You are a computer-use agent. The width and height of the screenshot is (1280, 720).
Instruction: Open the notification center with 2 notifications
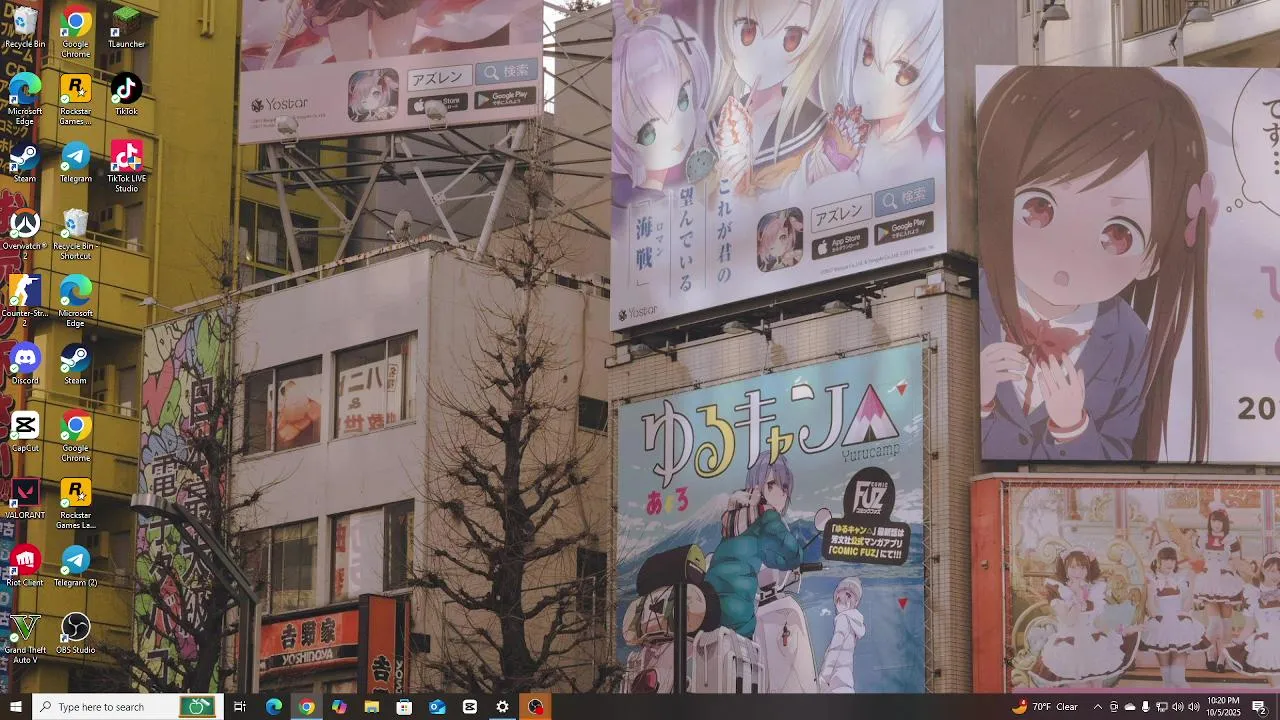1260,707
